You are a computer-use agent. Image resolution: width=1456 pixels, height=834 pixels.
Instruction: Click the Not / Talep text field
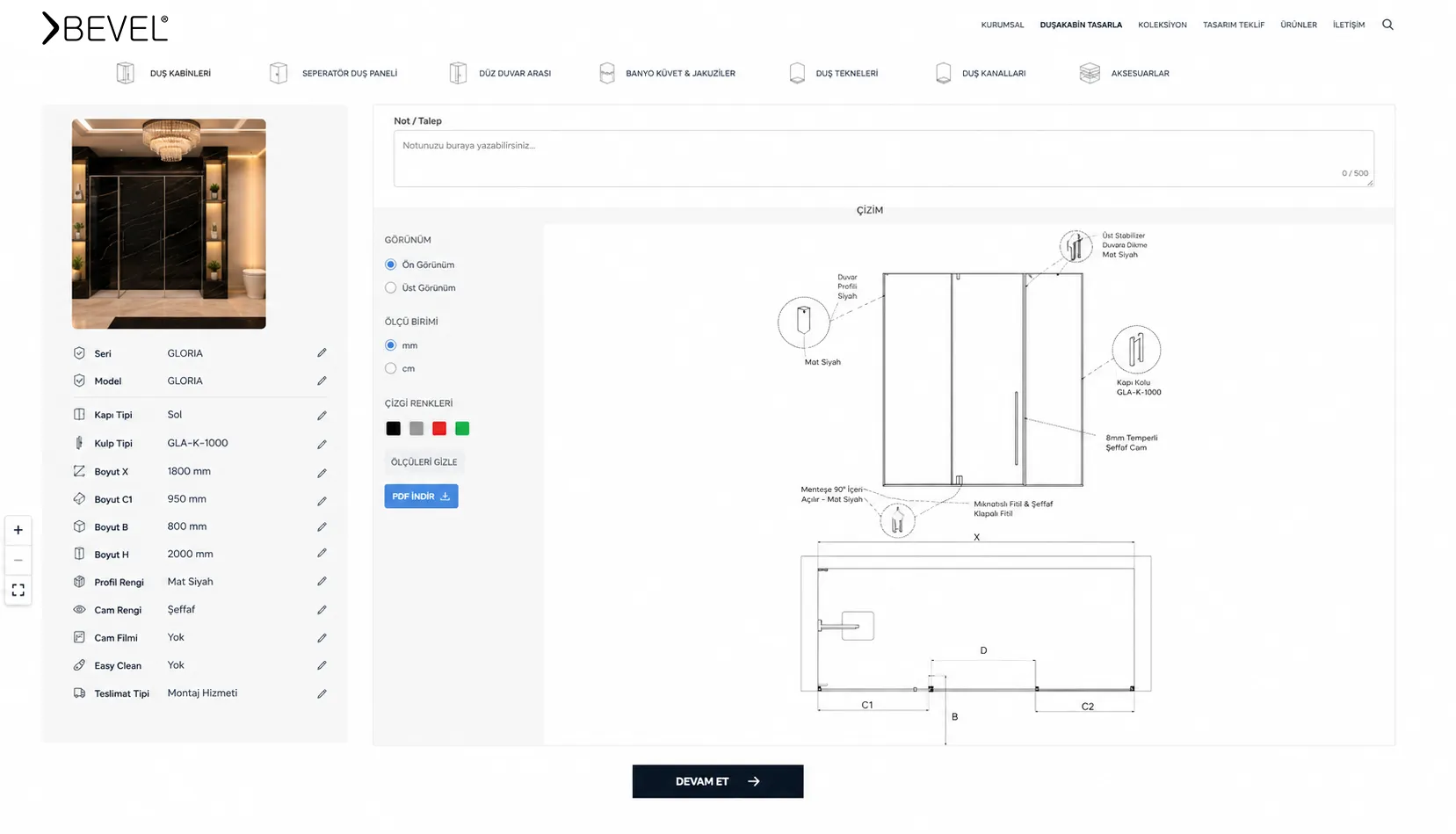[x=883, y=158]
